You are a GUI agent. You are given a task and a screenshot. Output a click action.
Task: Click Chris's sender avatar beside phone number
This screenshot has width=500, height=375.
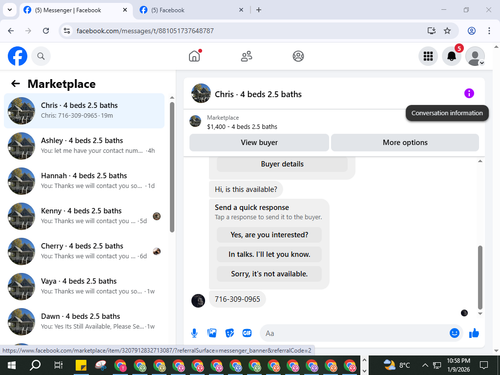click(x=198, y=301)
